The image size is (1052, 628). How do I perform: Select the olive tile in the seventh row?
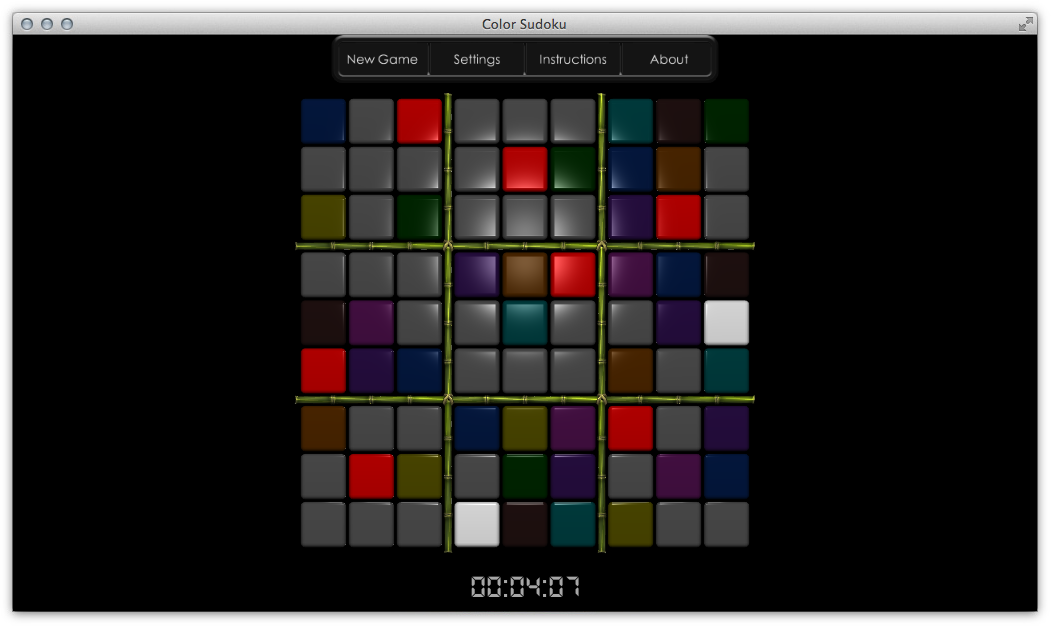click(525, 428)
